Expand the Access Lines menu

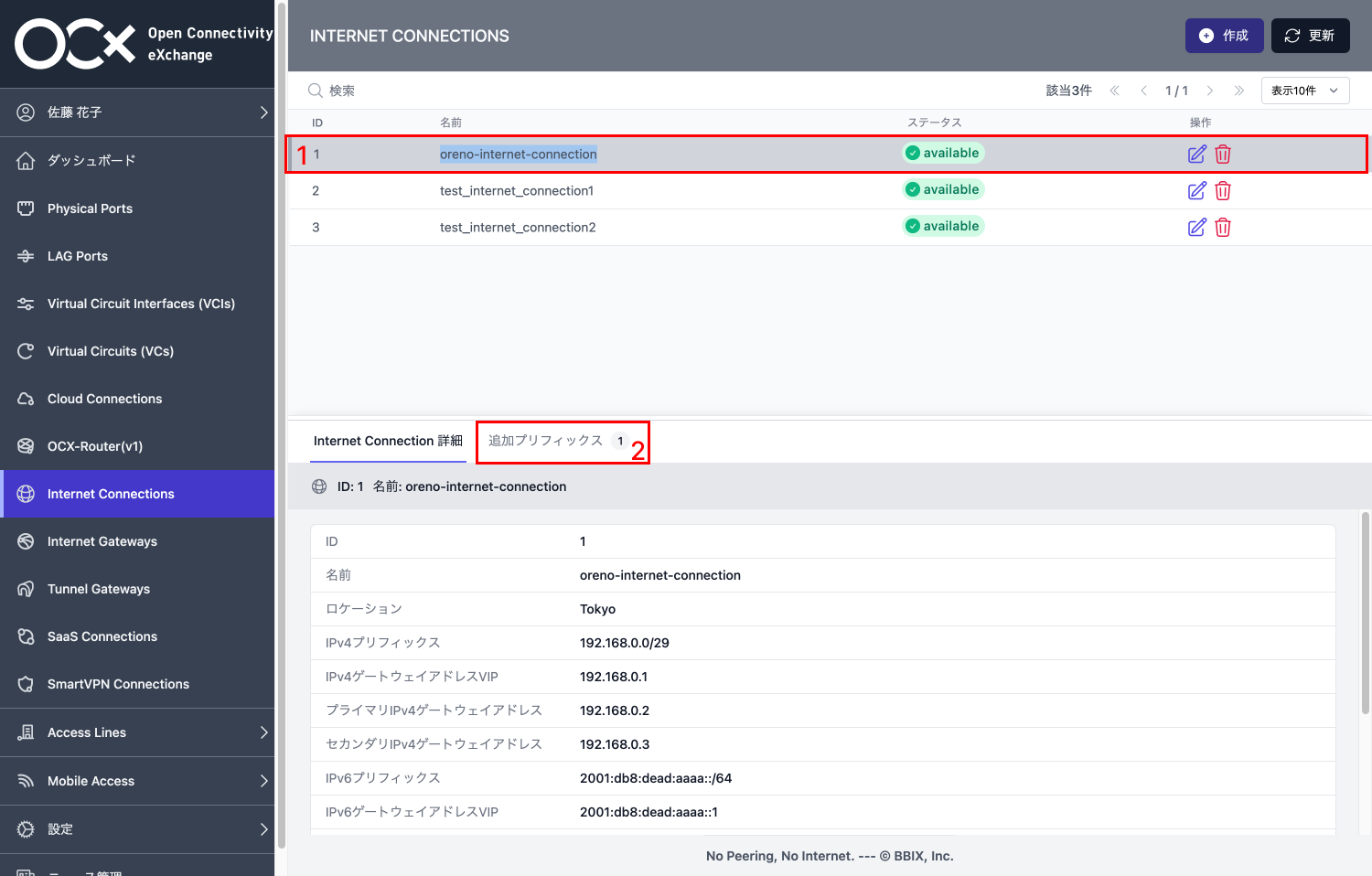point(86,732)
